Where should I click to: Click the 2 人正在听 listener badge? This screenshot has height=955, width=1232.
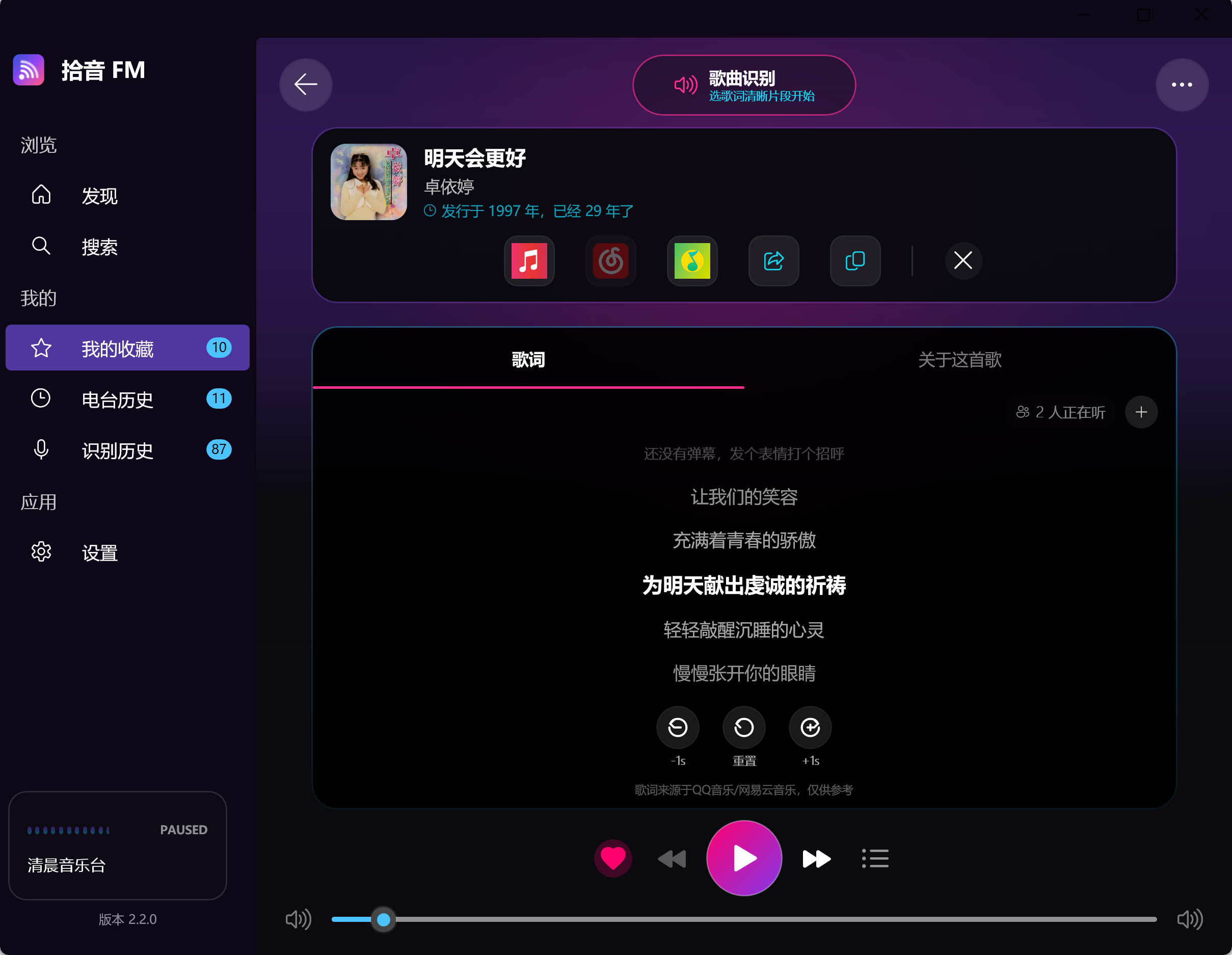coord(1060,412)
